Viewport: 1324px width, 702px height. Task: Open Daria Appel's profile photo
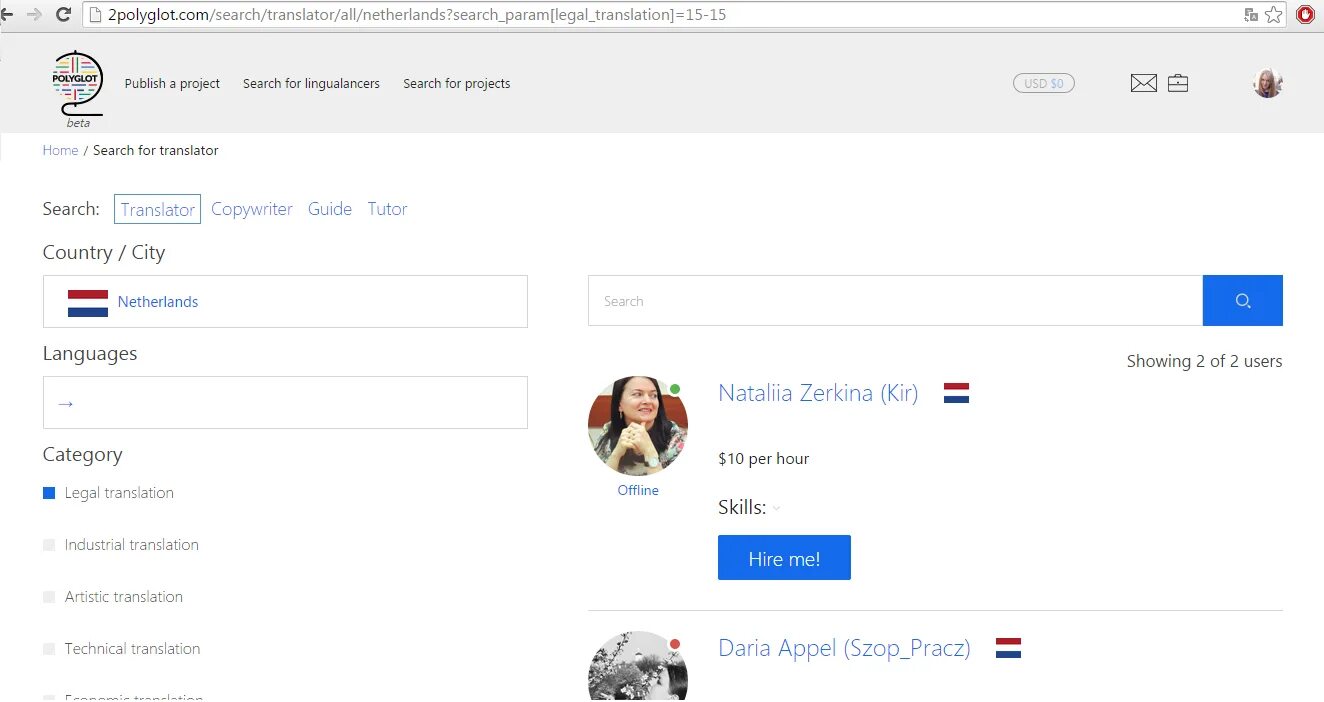pyautogui.click(x=638, y=667)
